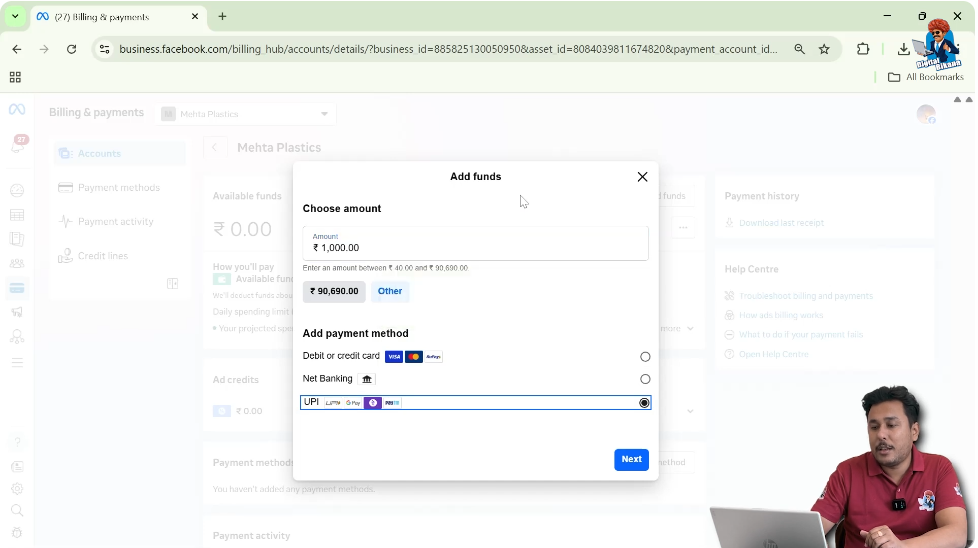Open a new browser tab
Screen dimensions: 978x548
point(222,17)
